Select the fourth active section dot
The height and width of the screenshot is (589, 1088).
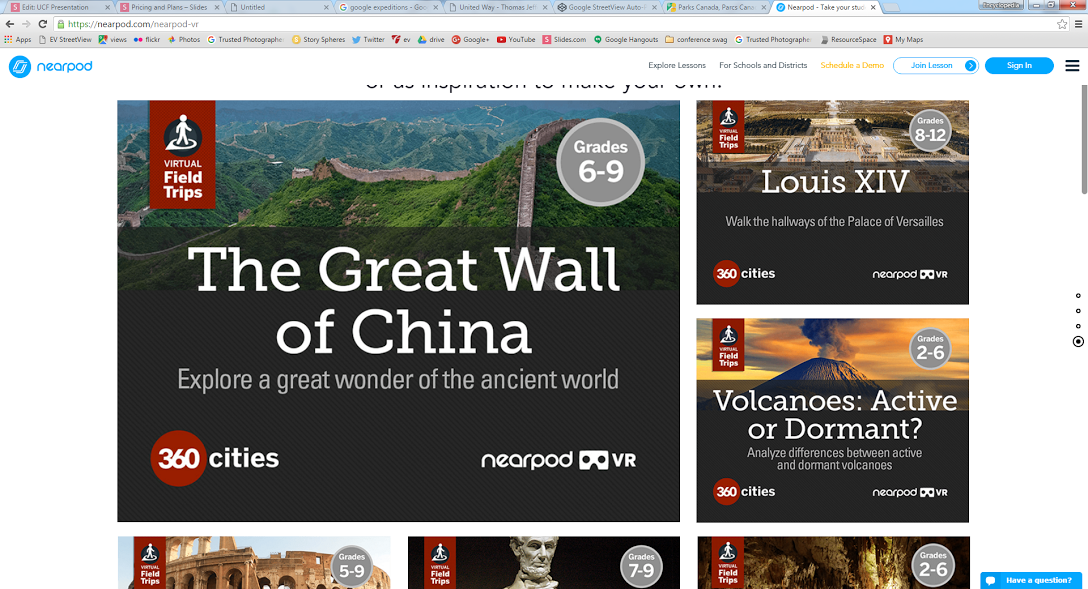(x=1078, y=341)
